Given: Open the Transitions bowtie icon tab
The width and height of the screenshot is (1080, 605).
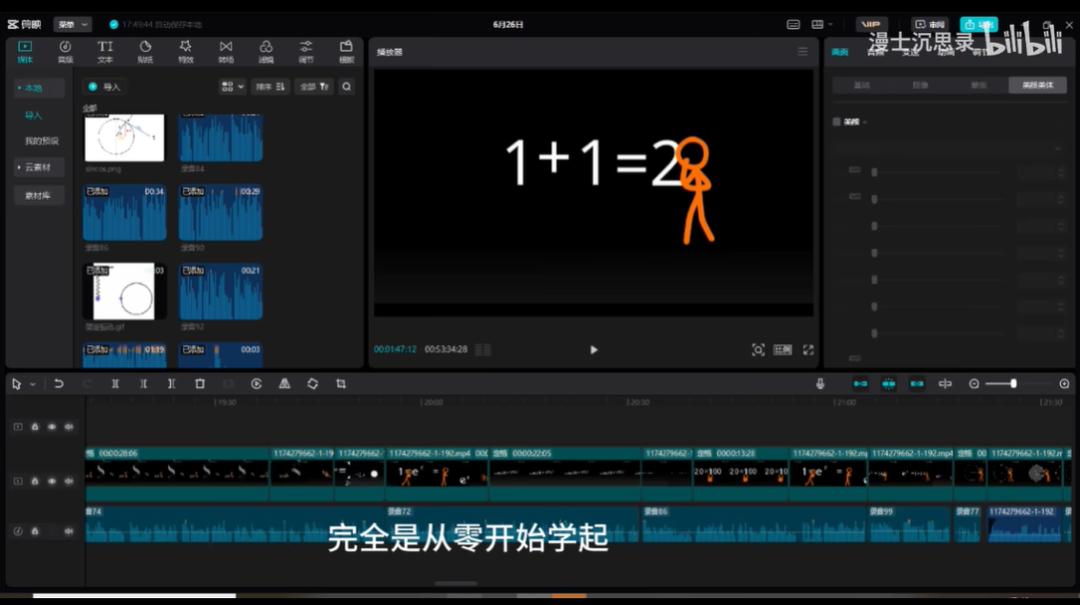Looking at the screenshot, I should (x=226, y=51).
